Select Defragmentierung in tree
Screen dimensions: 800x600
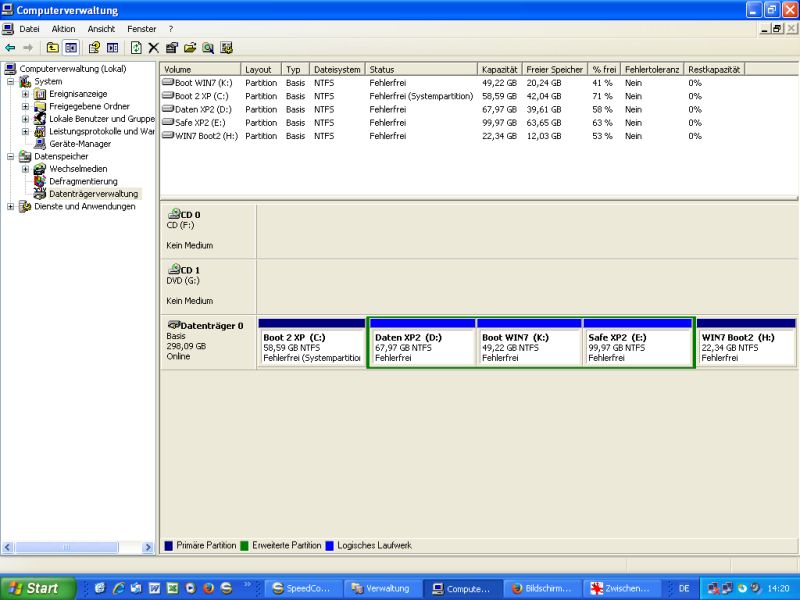coord(83,181)
